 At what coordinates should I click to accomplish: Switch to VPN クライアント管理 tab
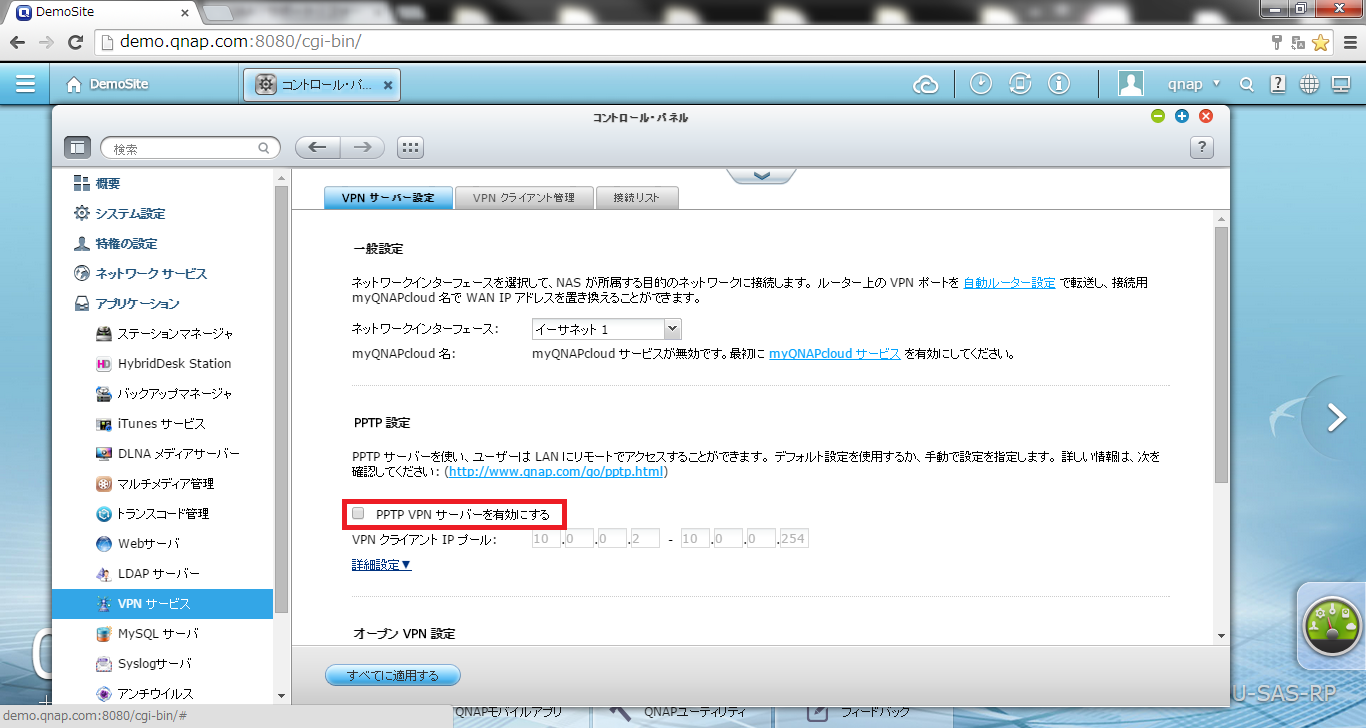tap(524, 198)
